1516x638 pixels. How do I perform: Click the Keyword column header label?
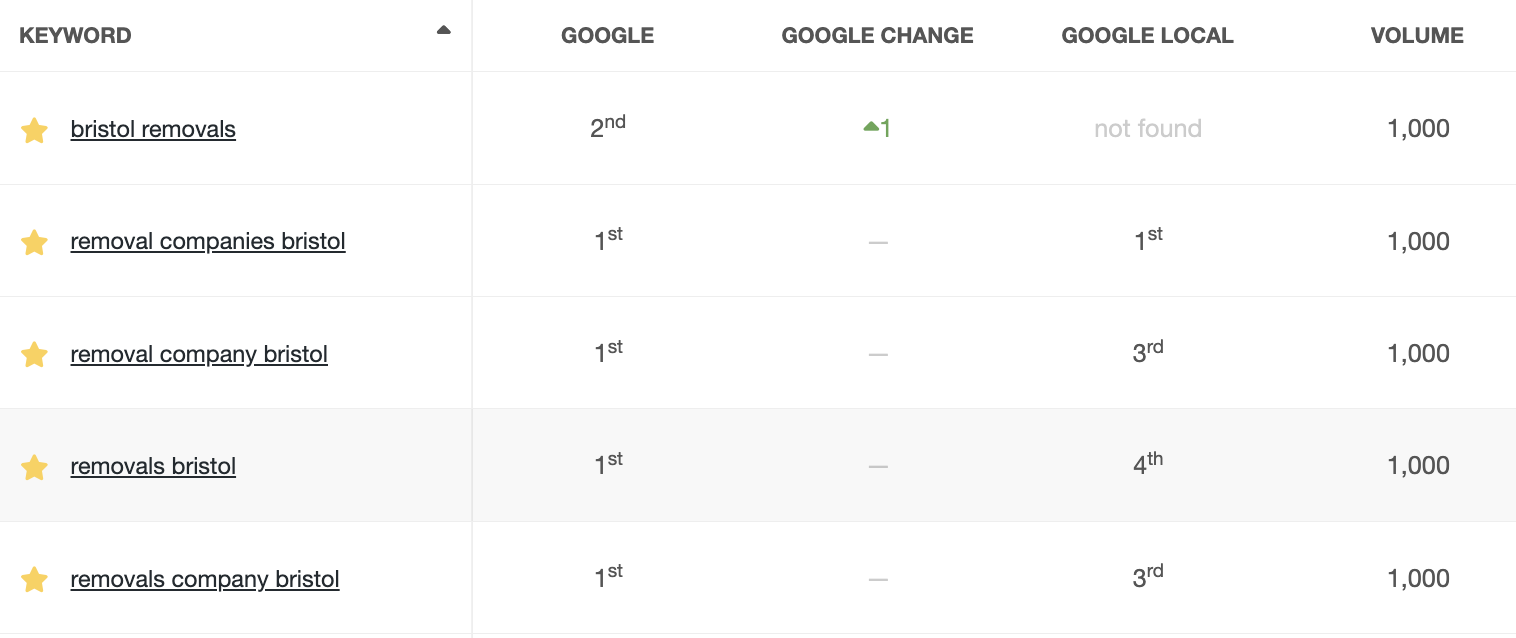(75, 36)
